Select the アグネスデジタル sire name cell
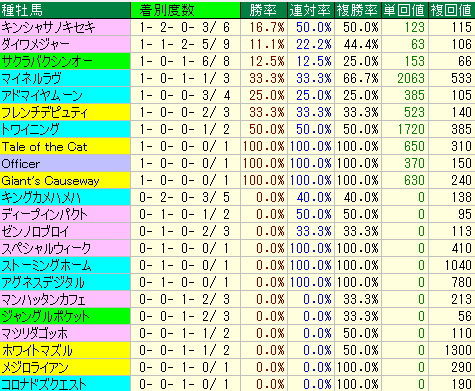The image size is (475, 391). click(x=65, y=282)
